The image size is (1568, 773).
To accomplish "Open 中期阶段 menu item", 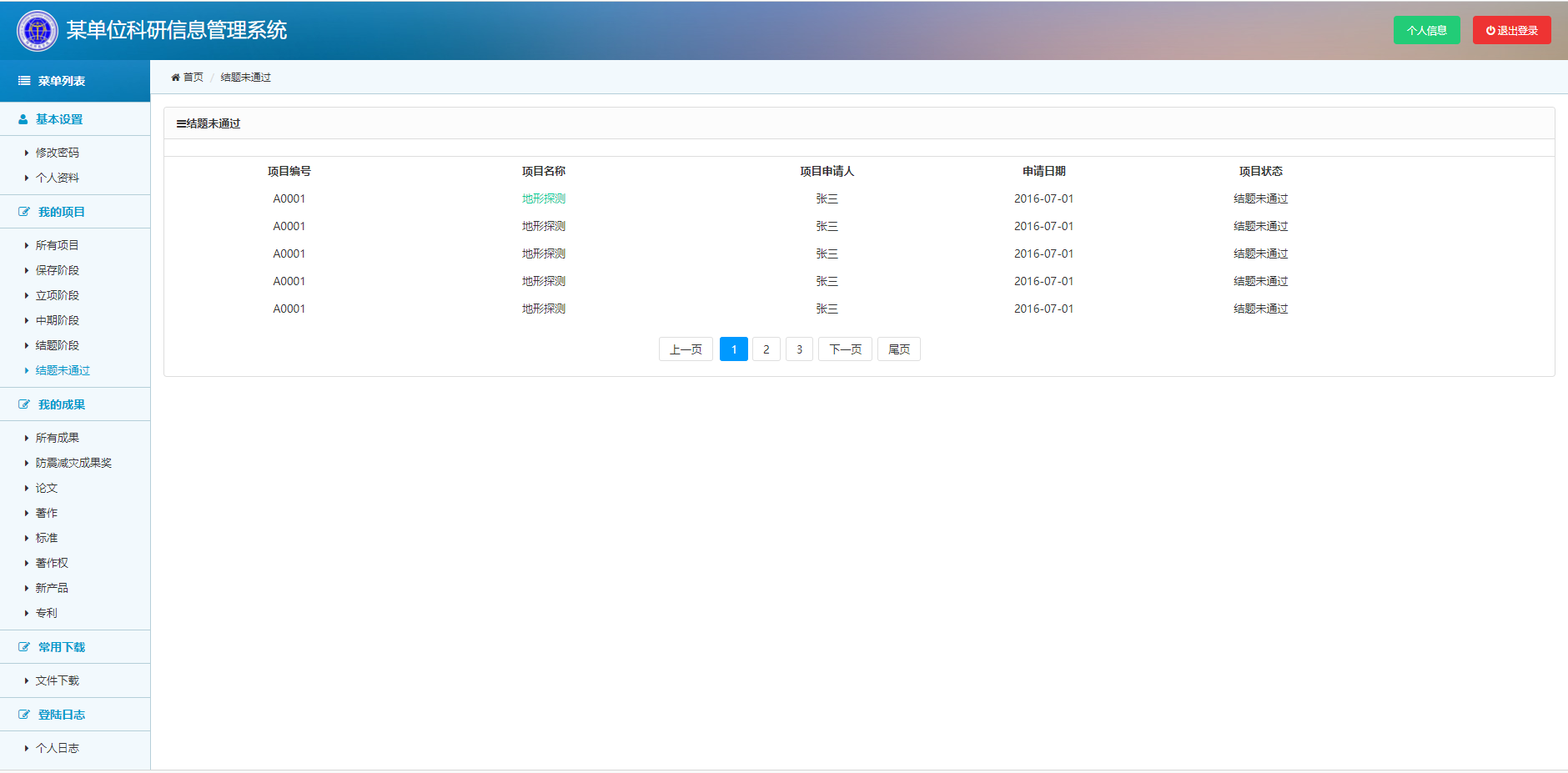I will coord(58,320).
